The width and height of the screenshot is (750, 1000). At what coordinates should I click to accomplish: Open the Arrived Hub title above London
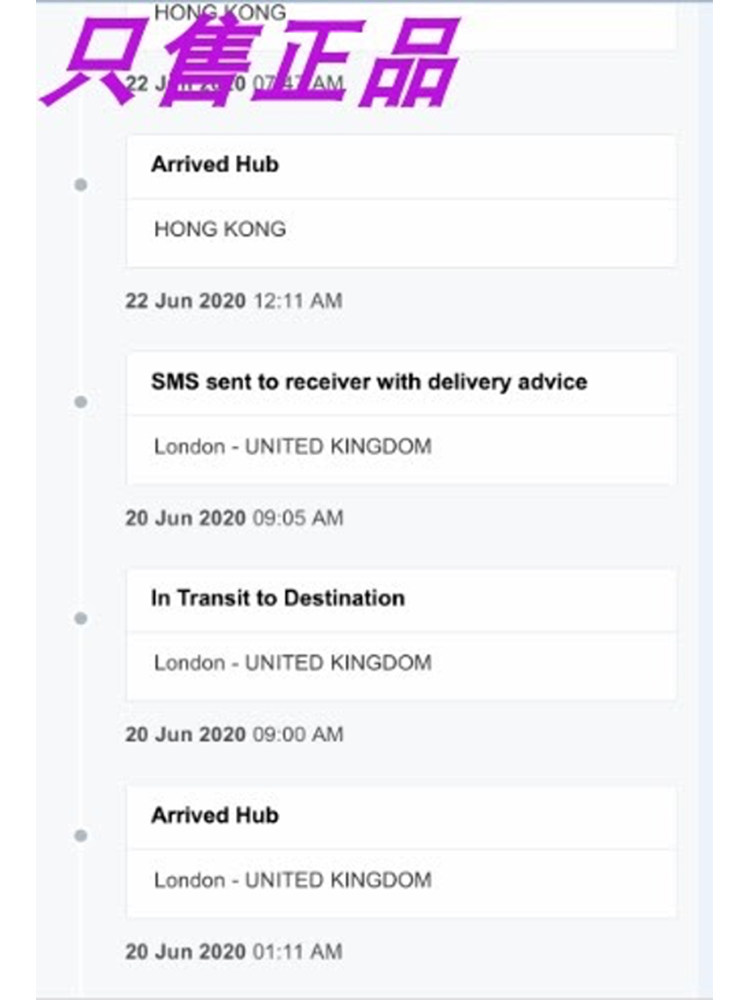[x=215, y=815]
